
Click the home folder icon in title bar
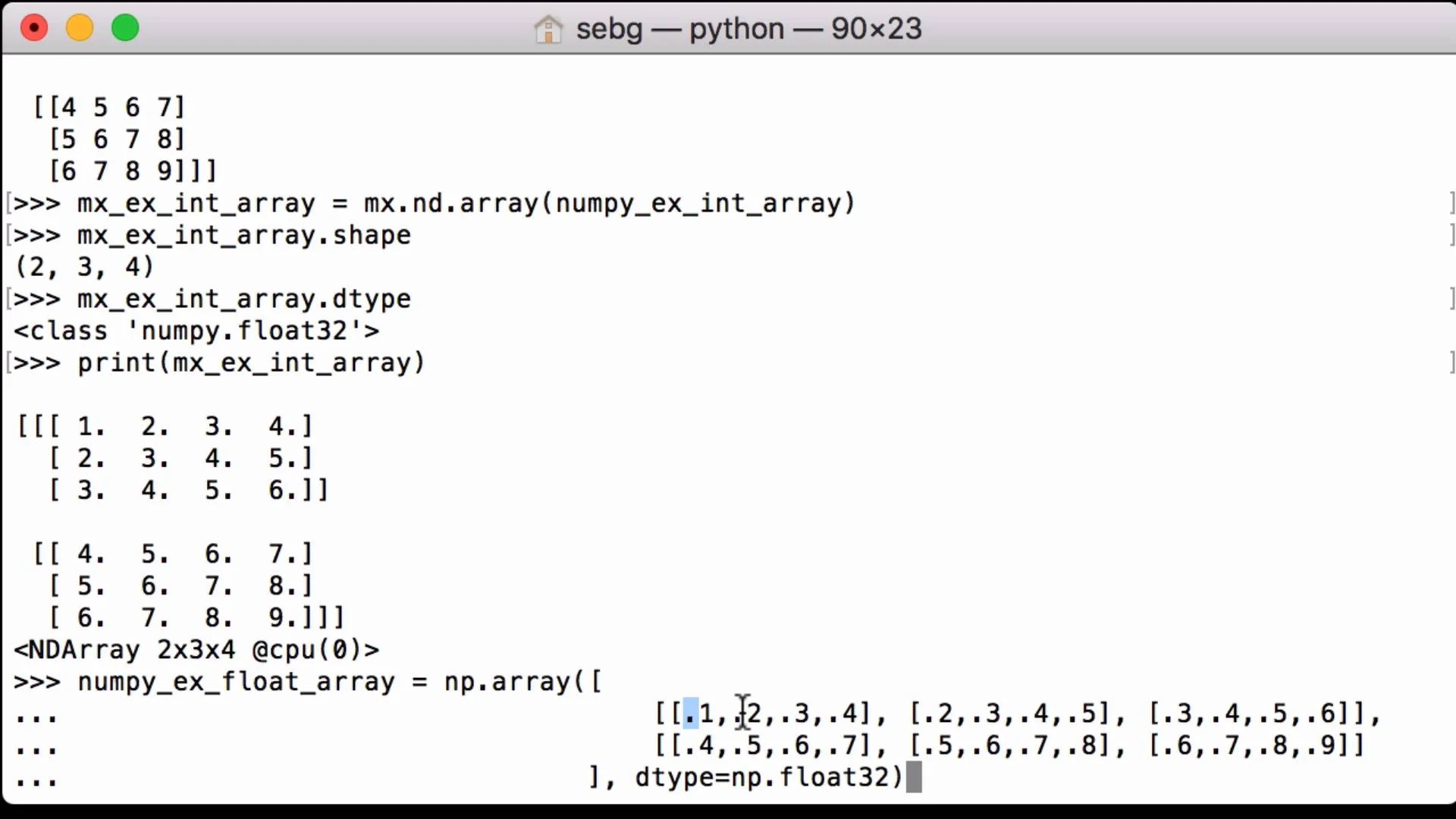point(548,30)
